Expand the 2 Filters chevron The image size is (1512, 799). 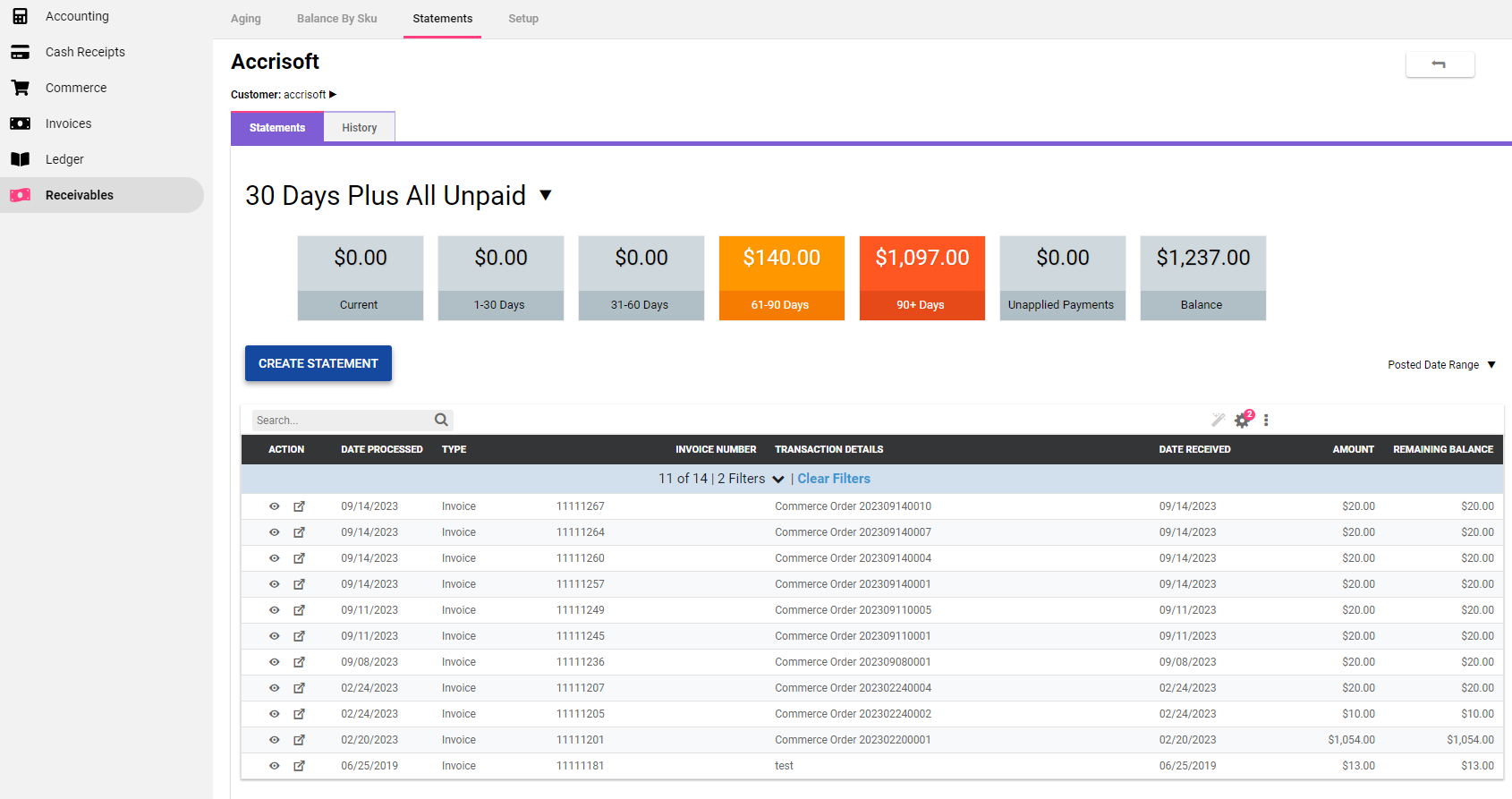click(778, 480)
